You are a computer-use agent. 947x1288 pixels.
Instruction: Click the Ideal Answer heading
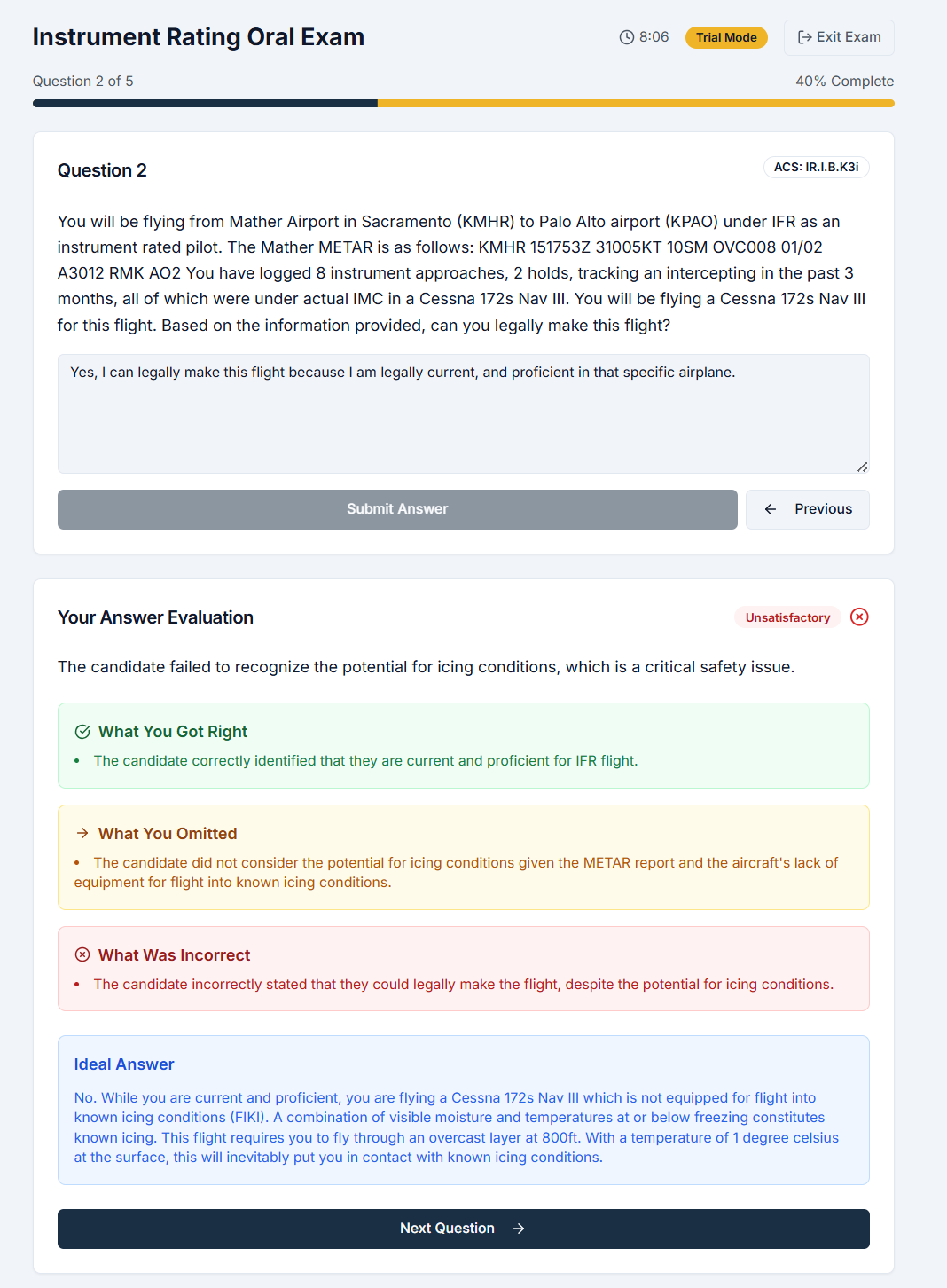click(124, 1064)
